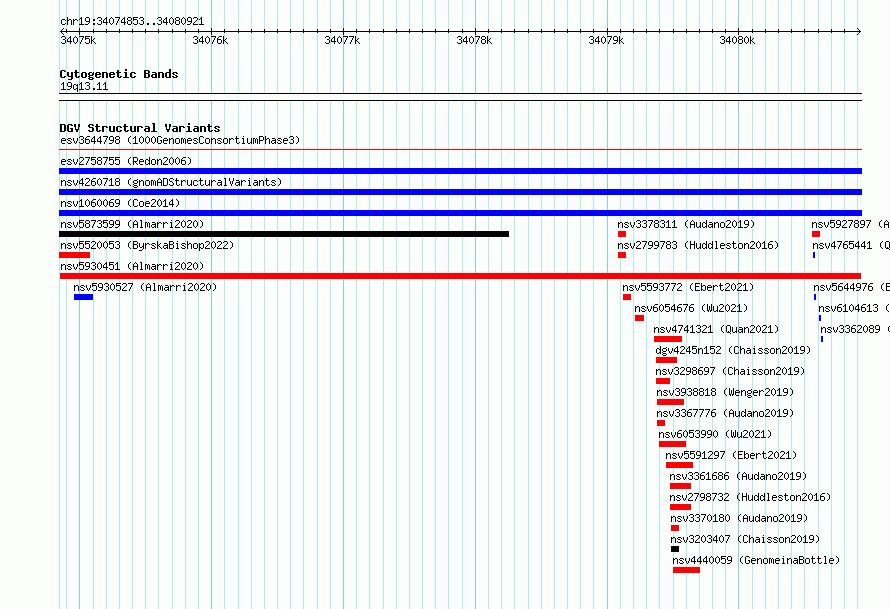This screenshot has width=890, height=609.
Task: Select nsv4260718 (gnomADStructuralVariants) label
Action: tap(171, 182)
